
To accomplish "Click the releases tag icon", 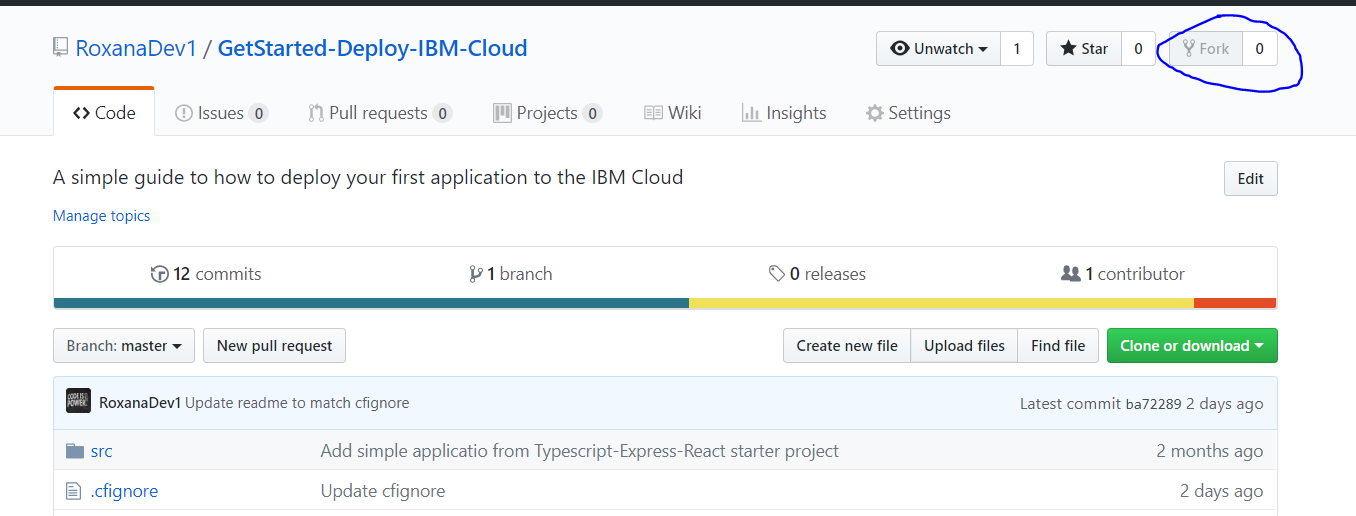I will click(x=776, y=274).
